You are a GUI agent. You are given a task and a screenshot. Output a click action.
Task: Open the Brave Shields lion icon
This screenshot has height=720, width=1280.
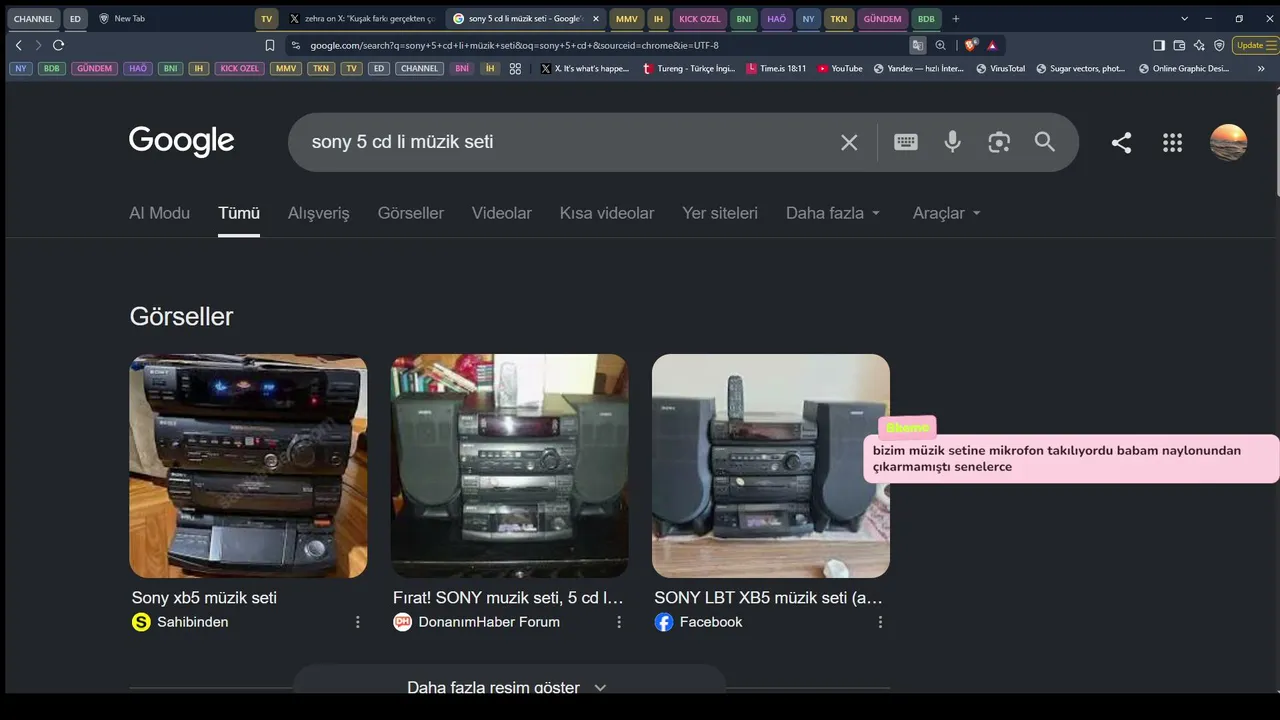(x=970, y=45)
